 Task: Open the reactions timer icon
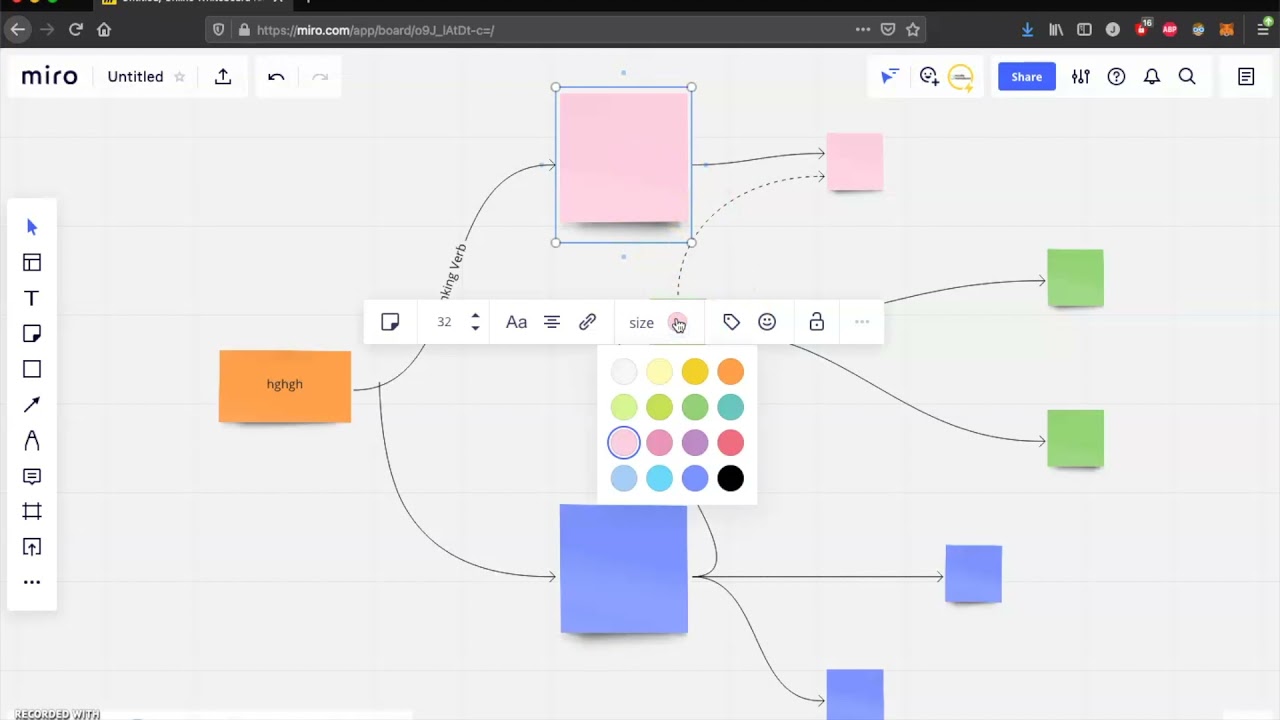coord(929,77)
